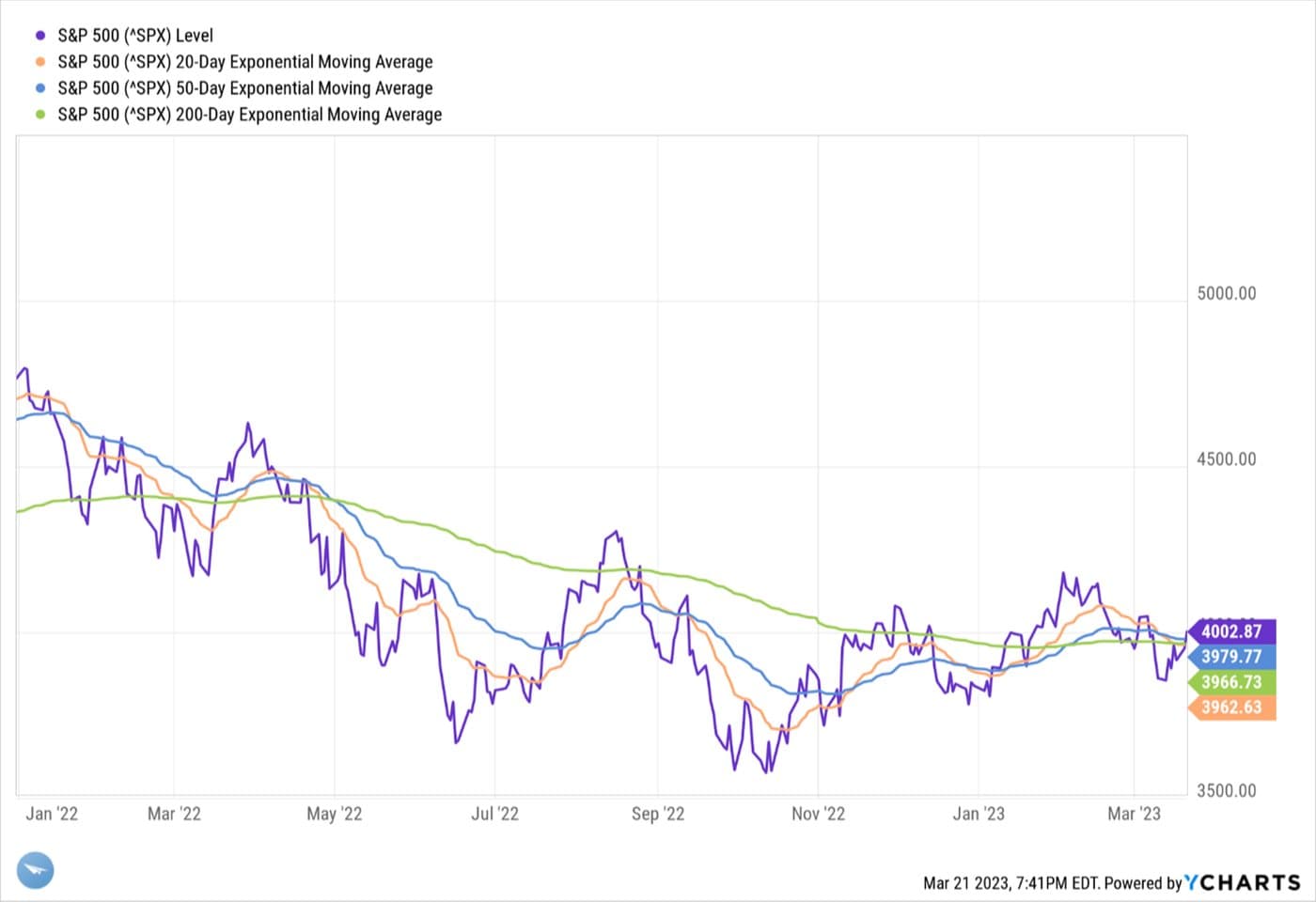Click the Mar '23 x-axis label
1316x902 pixels.
(1134, 814)
